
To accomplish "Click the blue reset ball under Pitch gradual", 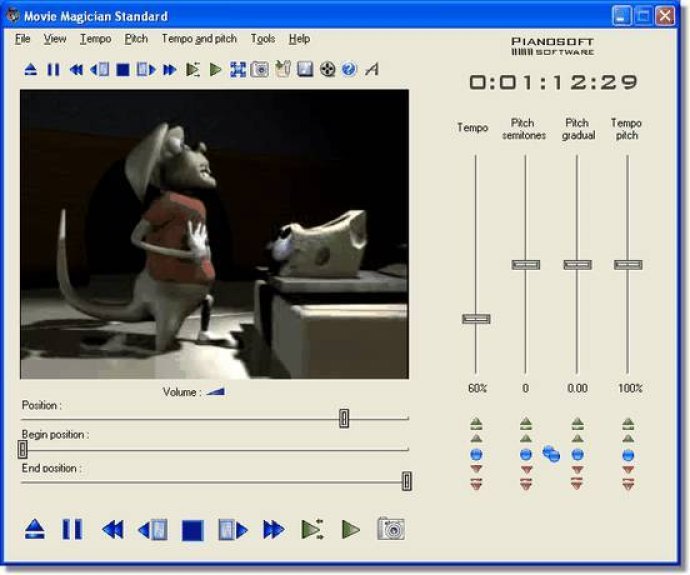I will tap(577, 454).
